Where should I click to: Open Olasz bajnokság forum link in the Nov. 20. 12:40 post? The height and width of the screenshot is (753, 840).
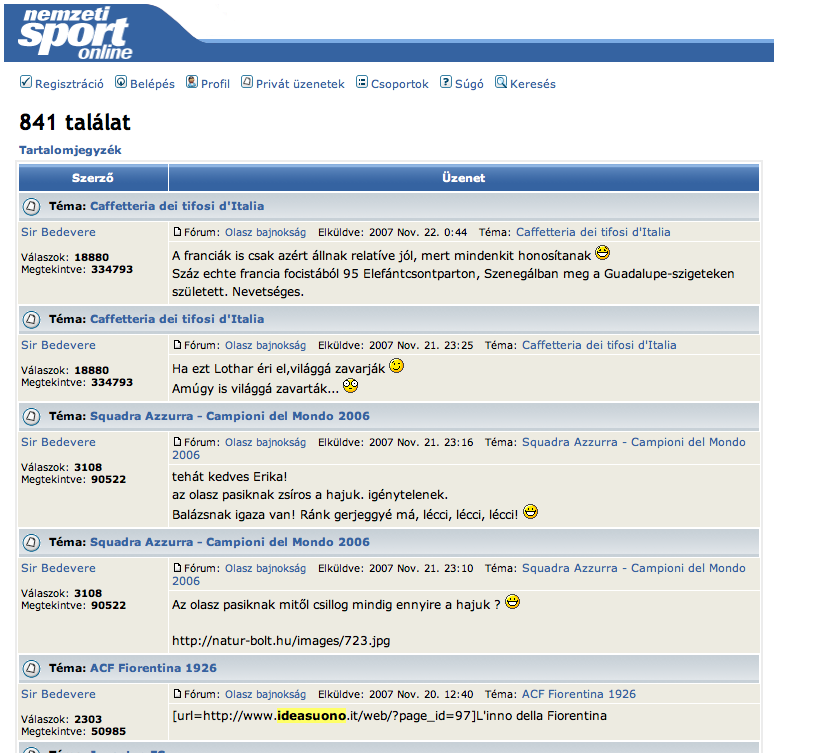[265, 694]
